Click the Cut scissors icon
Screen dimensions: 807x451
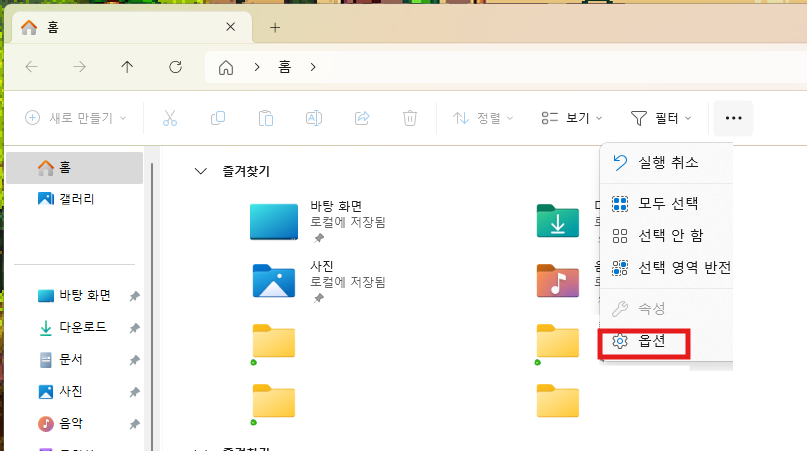pyautogui.click(x=170, y=118)
